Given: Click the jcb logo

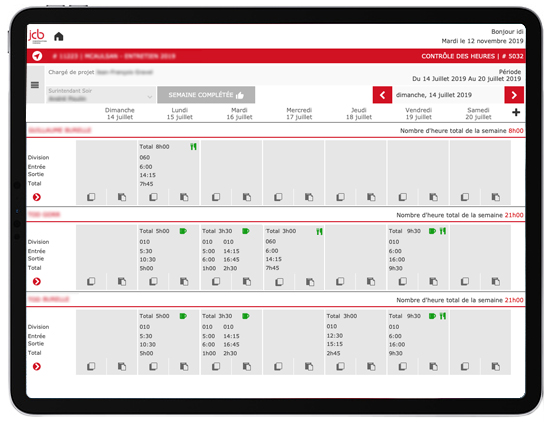Looking at the screenshot, I should pyautogui.click(x=37, y=36).
